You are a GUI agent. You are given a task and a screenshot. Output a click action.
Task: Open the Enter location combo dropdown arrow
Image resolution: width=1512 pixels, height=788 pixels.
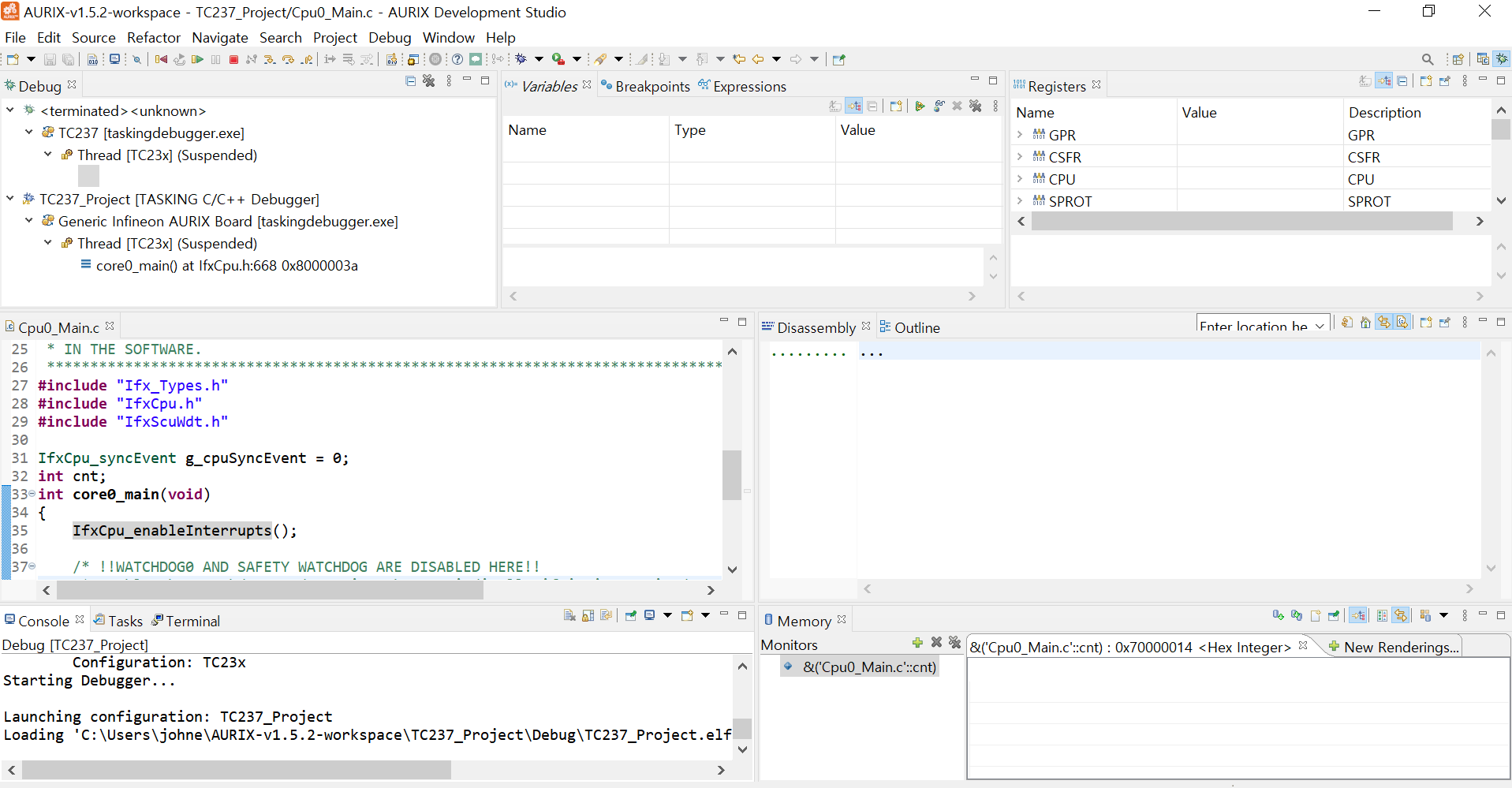[1320, 326]
